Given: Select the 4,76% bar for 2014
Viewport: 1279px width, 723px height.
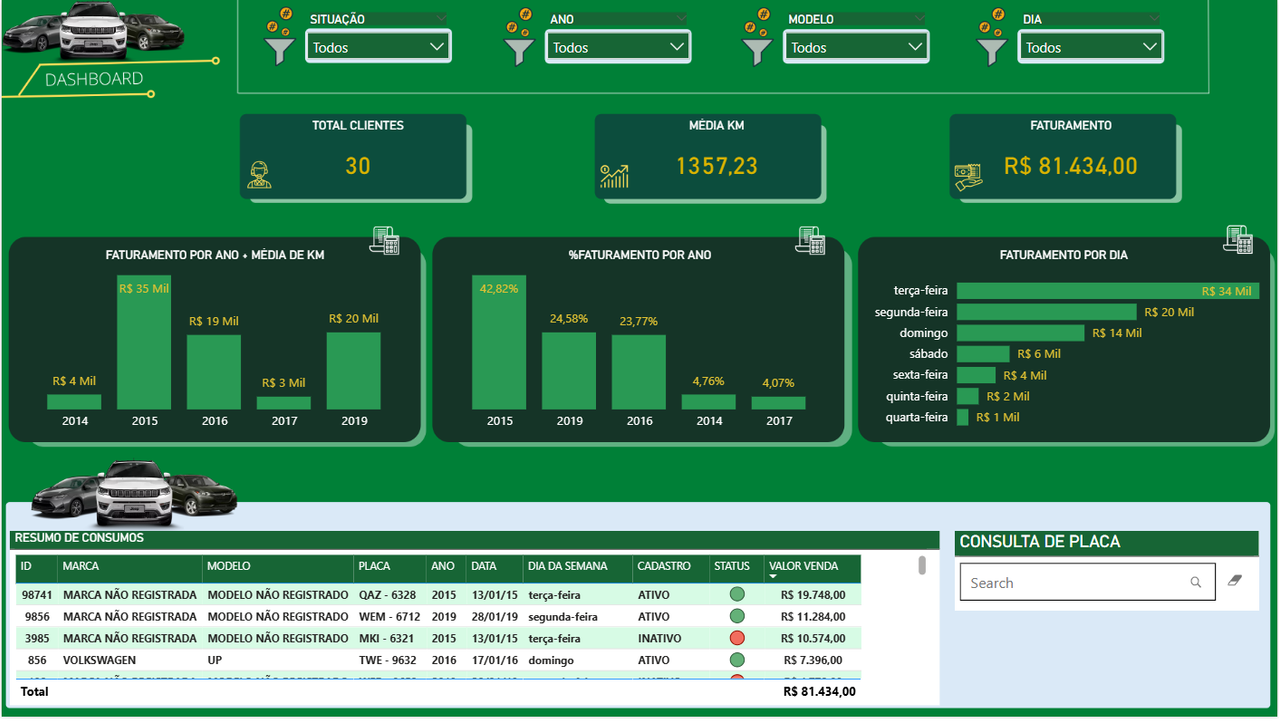Looking at the screenshot, I should pyautogui.click(x=709, y=401).
